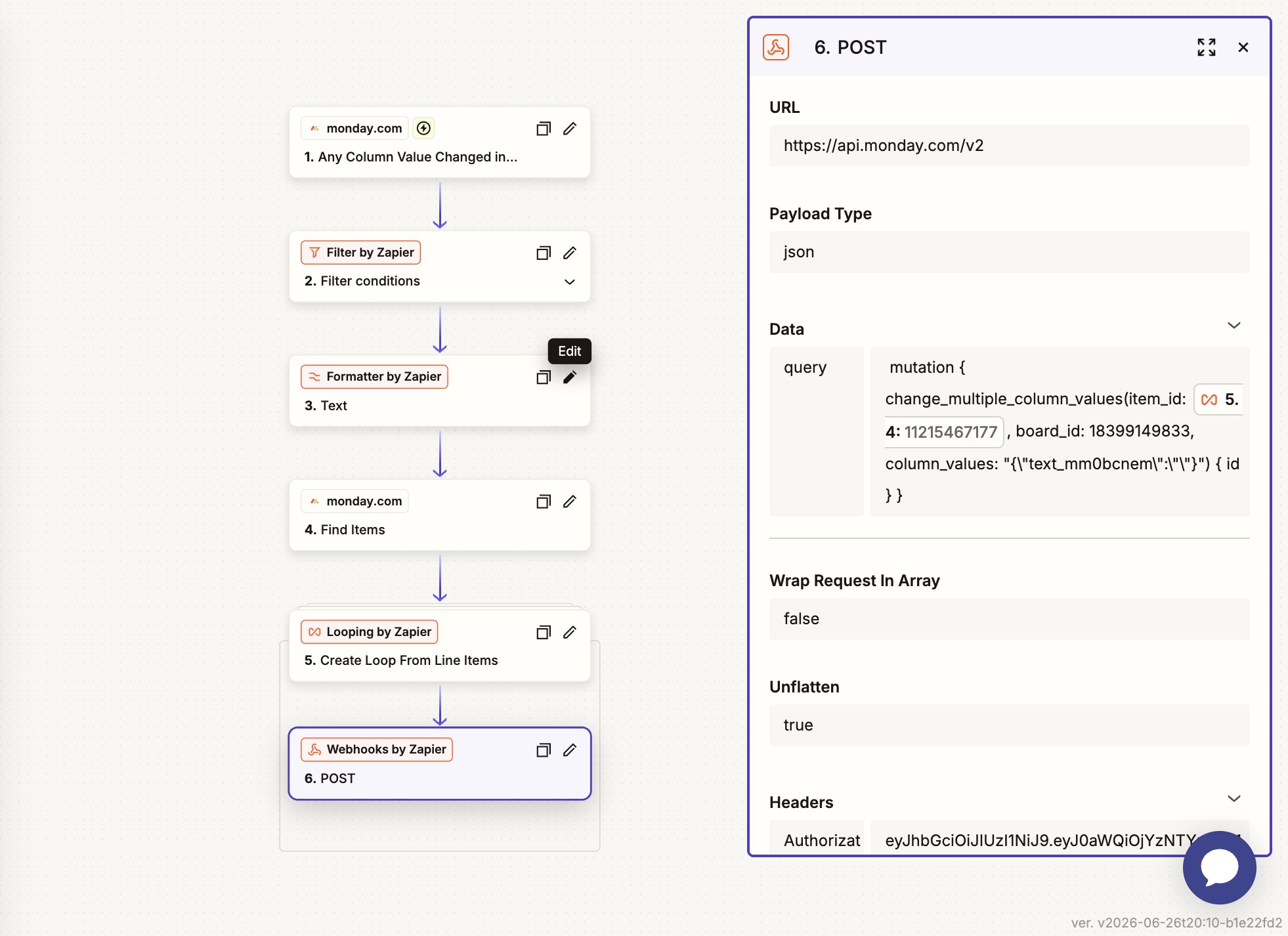
Task: Duplicate the Webhooks POST step
Action: 543,750
